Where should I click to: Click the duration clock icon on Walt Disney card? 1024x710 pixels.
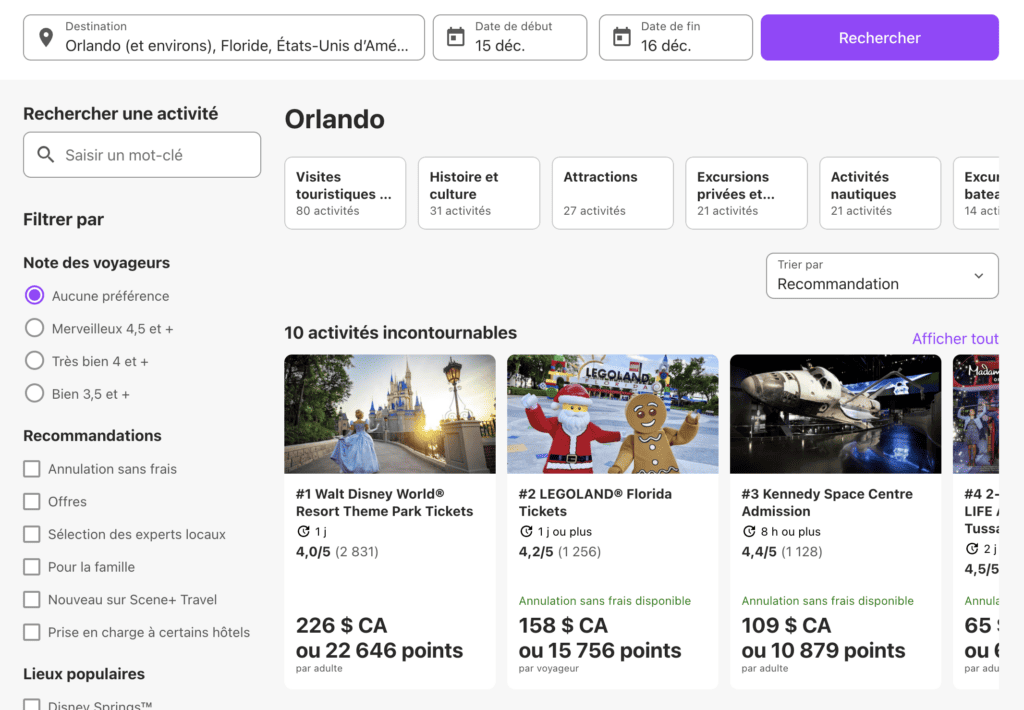[304, 532]
